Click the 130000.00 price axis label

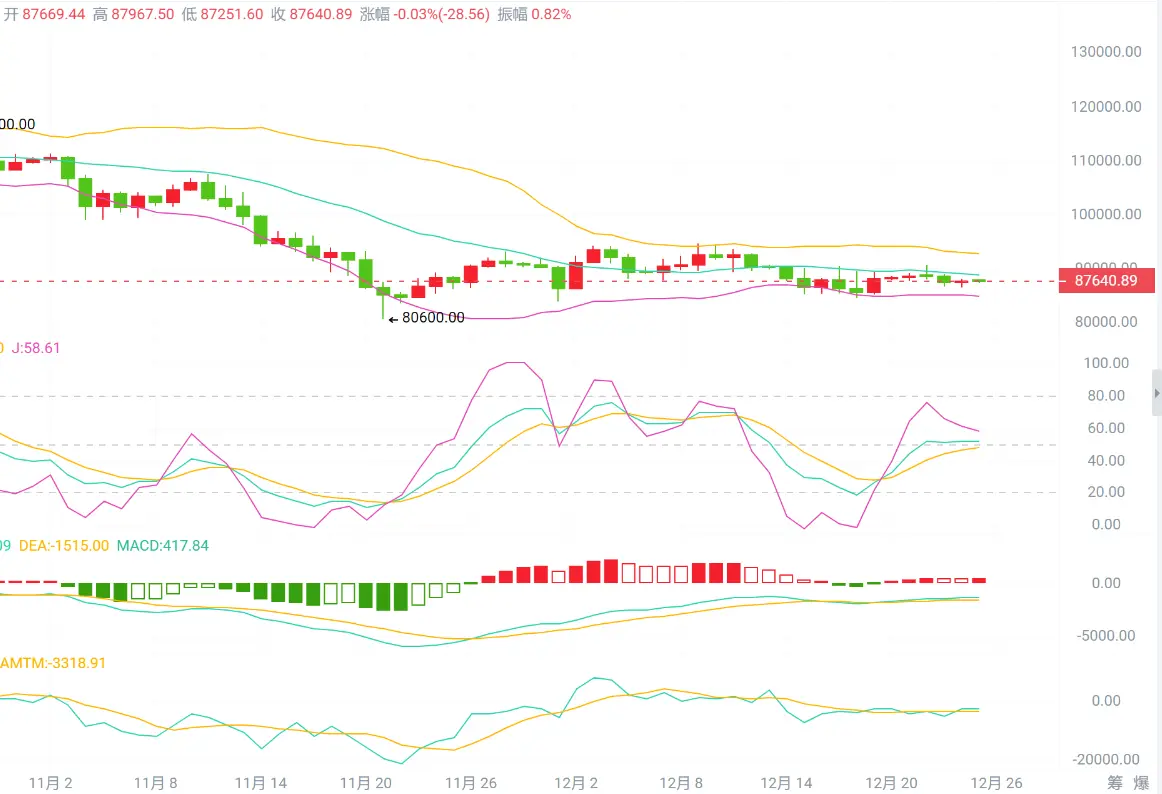(1106, 52)
